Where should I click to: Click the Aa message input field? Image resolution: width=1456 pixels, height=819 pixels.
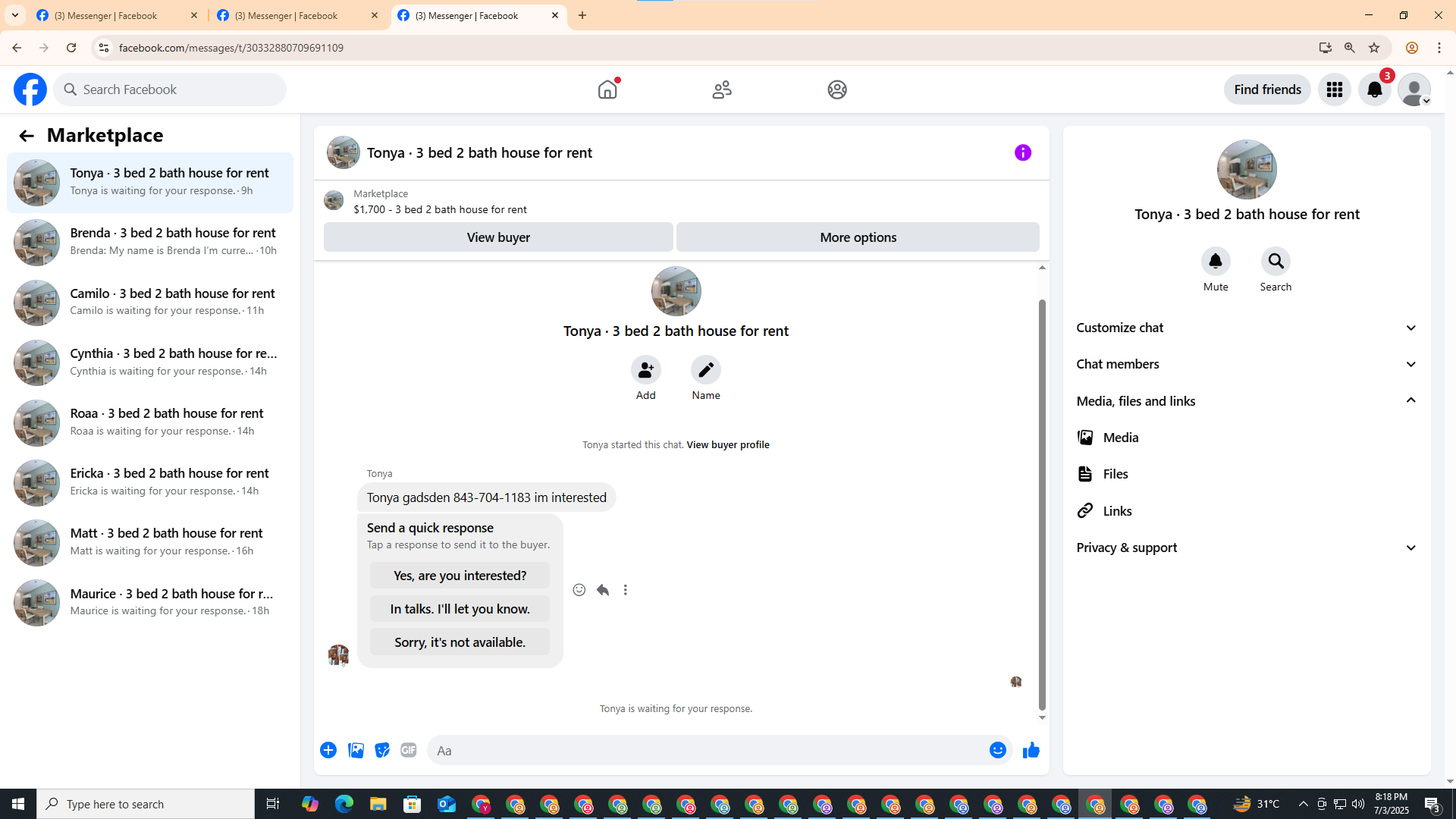(x=705, y=750)
